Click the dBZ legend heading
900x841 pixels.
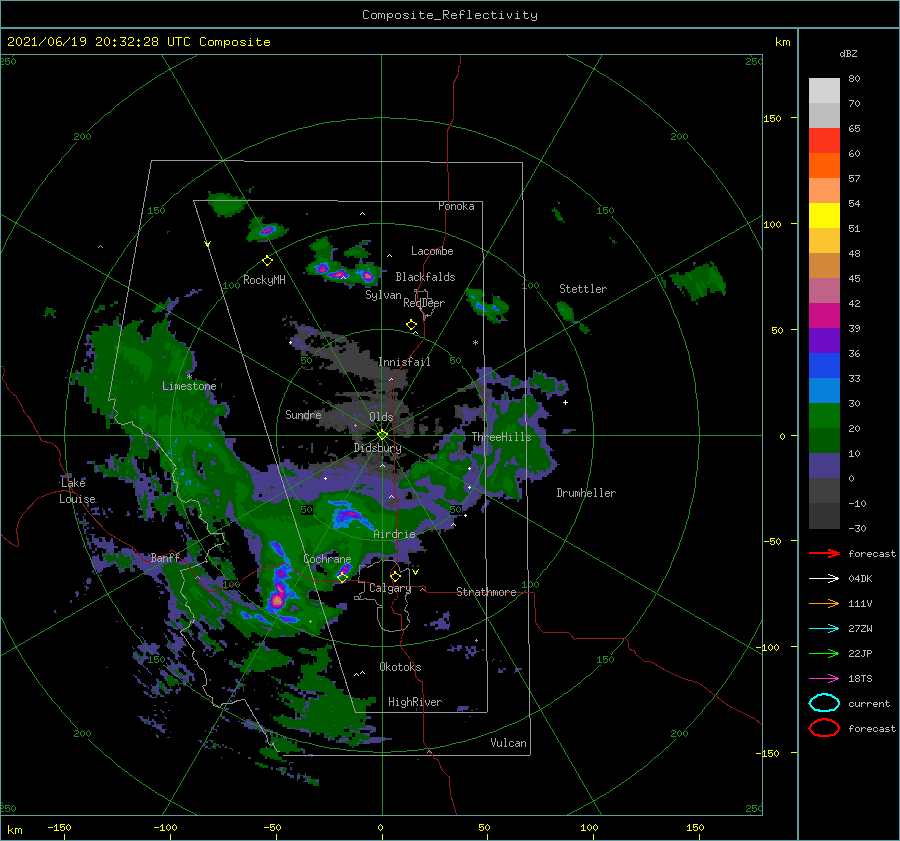tap(848, 53)
